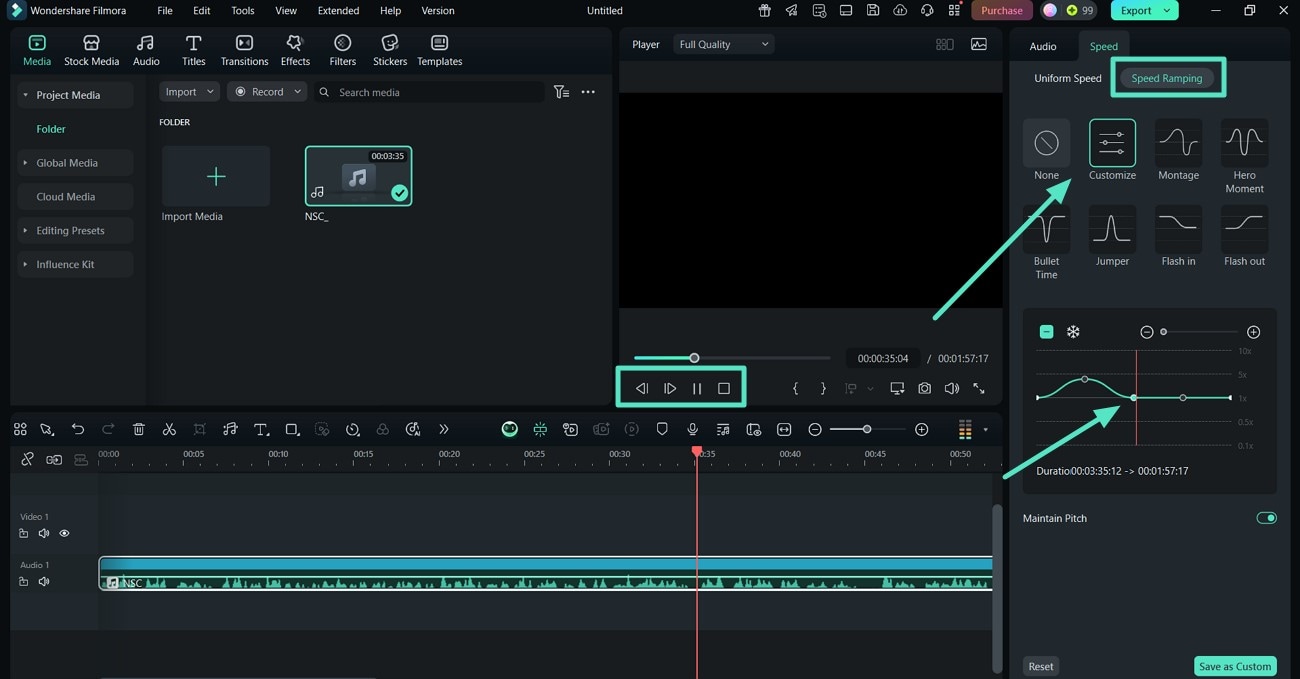This screenshot has height=679, width=1300.
Task: Toggle the green speed keyframe remove checkbox
Action: click(1046, 332)
